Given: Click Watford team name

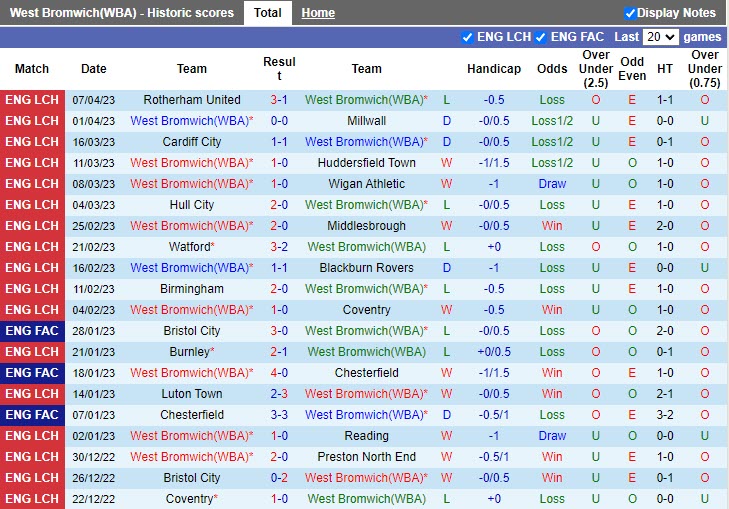Looking at the screenshot, I should [190, 246].
